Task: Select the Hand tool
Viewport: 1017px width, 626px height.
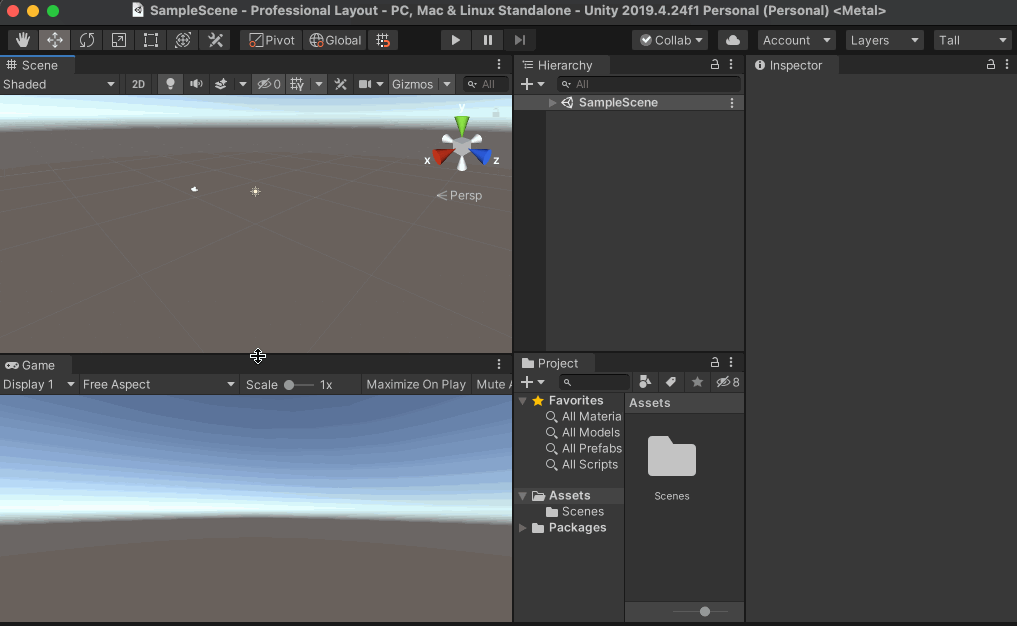Action: tap(23, 40)
